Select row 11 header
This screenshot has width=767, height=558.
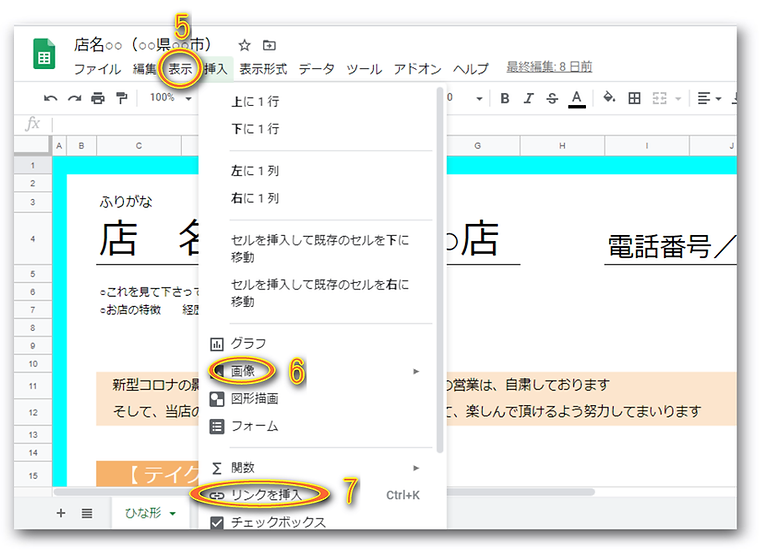(x=33, y=386)
